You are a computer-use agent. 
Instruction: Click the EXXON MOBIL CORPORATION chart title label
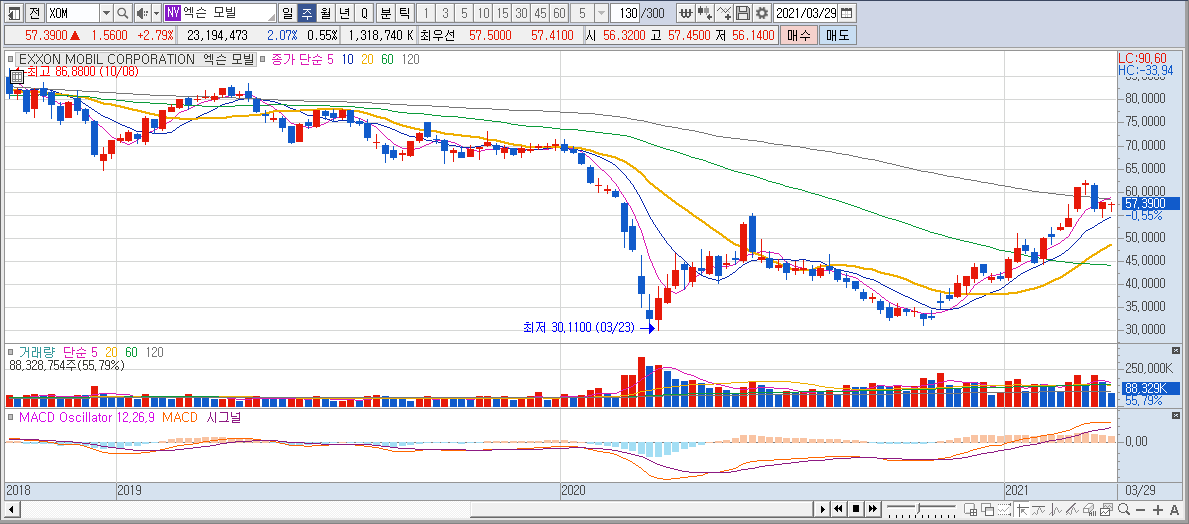click(x=136, y=59)
